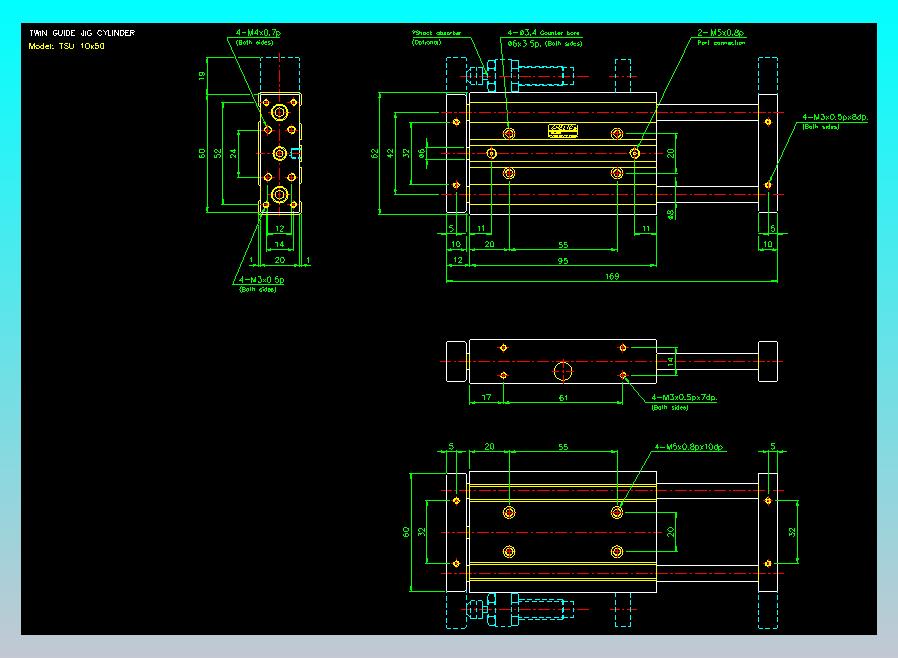The width and height of the screenshot is (898, 658).
Task: Click the '61' dimension in middle view
Action: tap(563, 397)
